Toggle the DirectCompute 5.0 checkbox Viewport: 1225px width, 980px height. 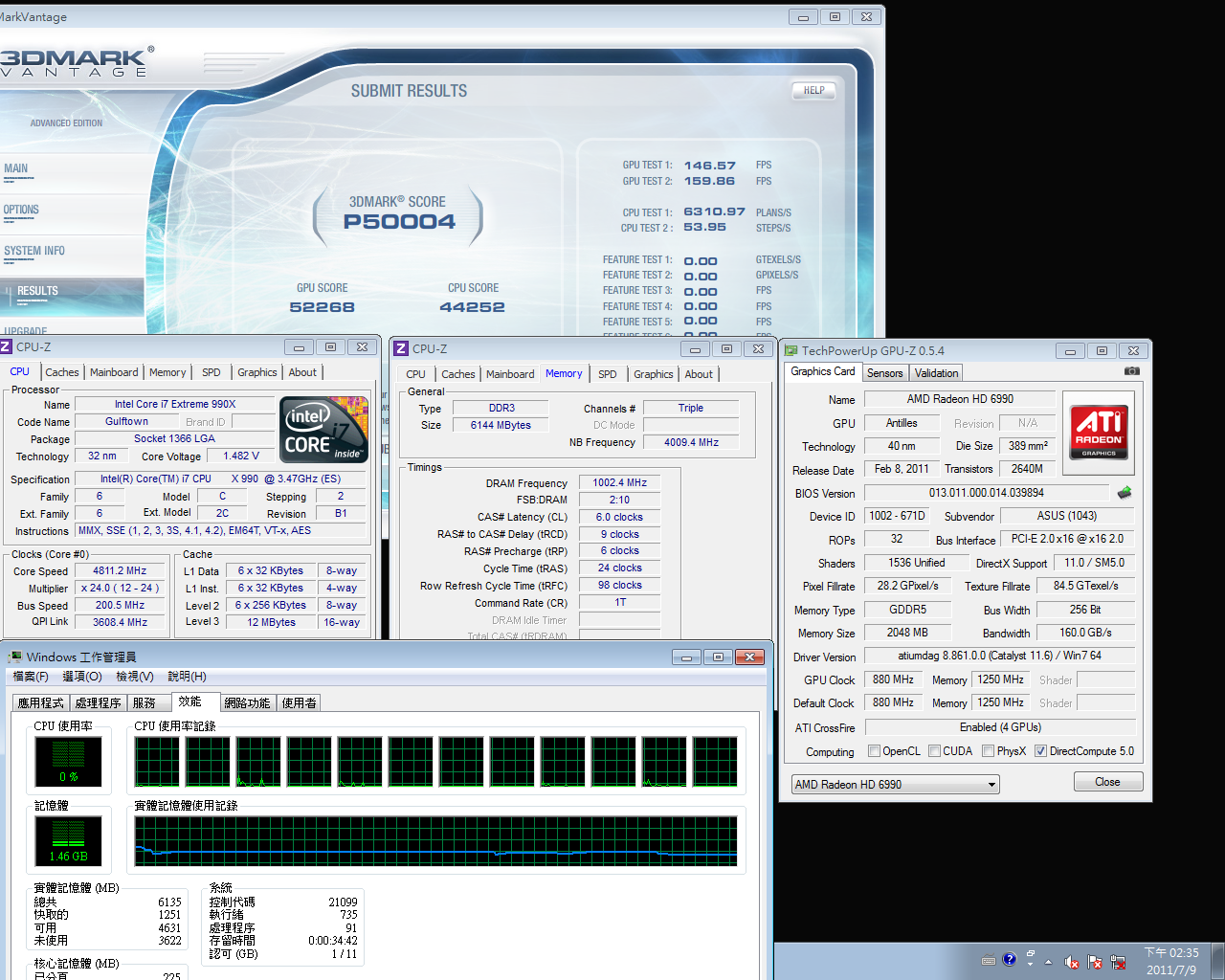pos(1040,751)
